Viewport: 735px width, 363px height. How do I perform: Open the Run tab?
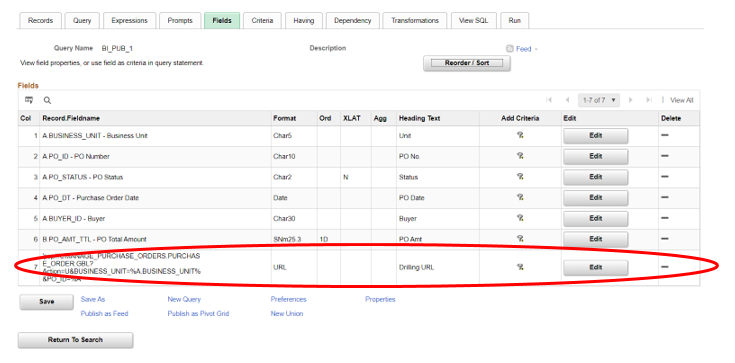click(515, 21)
